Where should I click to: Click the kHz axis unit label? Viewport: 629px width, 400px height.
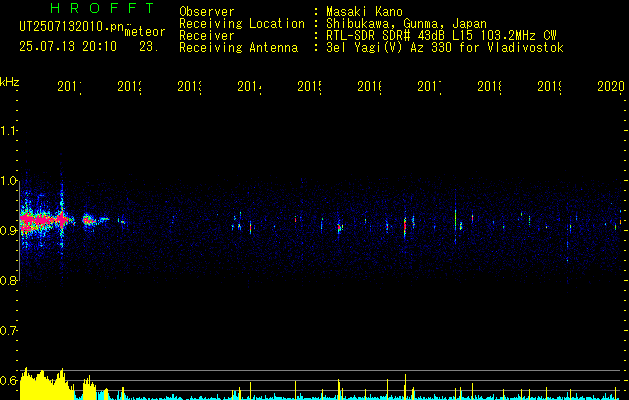(x=9, y=81)
